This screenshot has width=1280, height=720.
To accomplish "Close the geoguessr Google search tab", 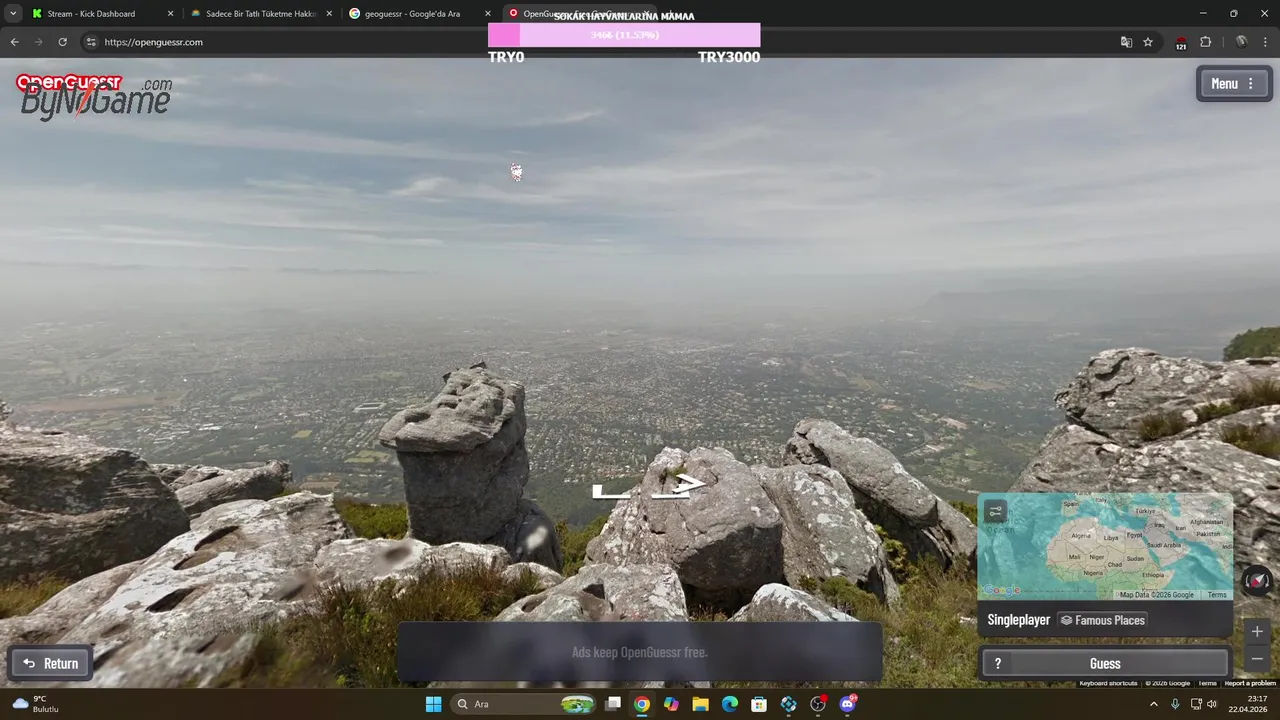I will 488,14.
